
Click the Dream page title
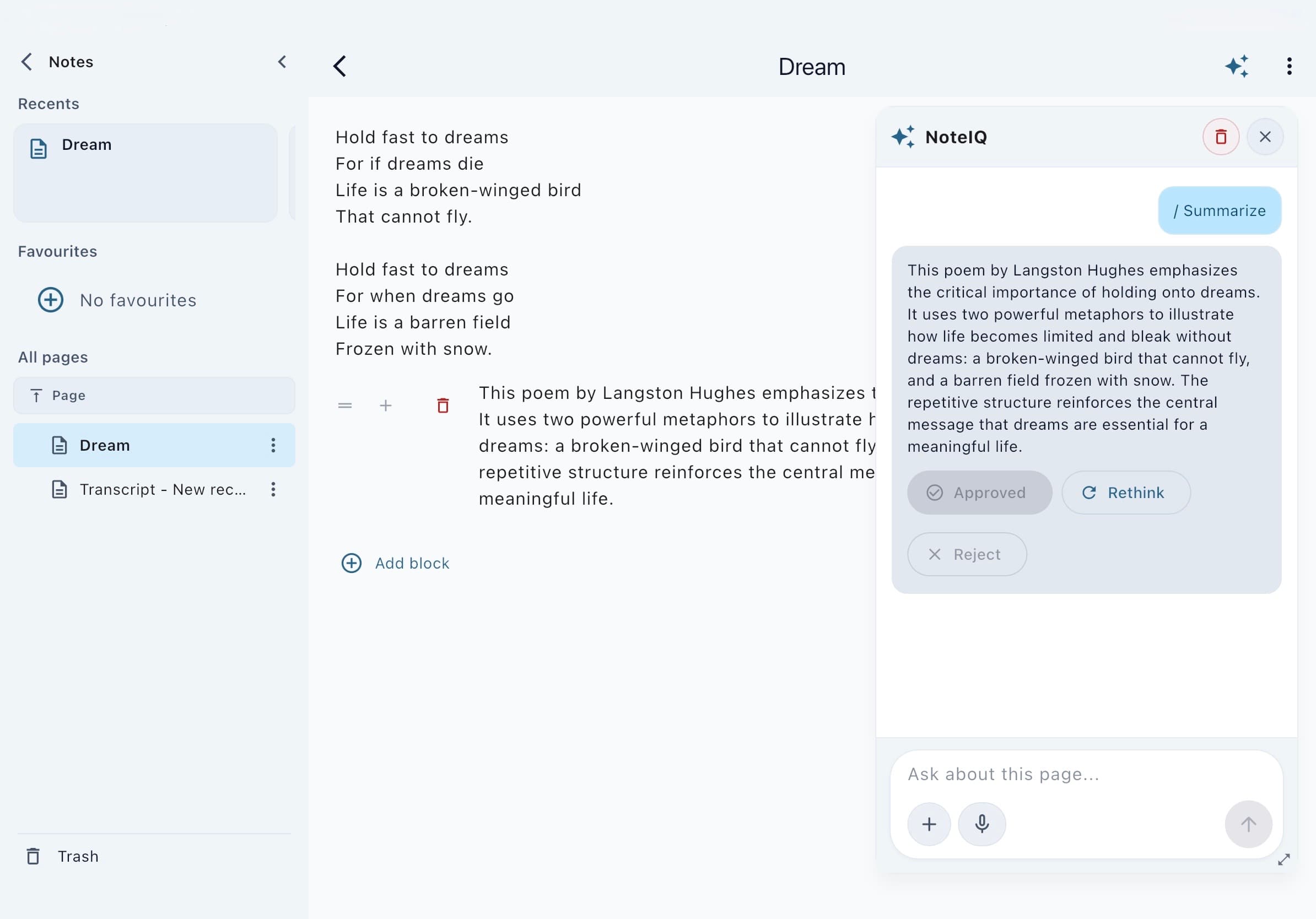(812, 67)
